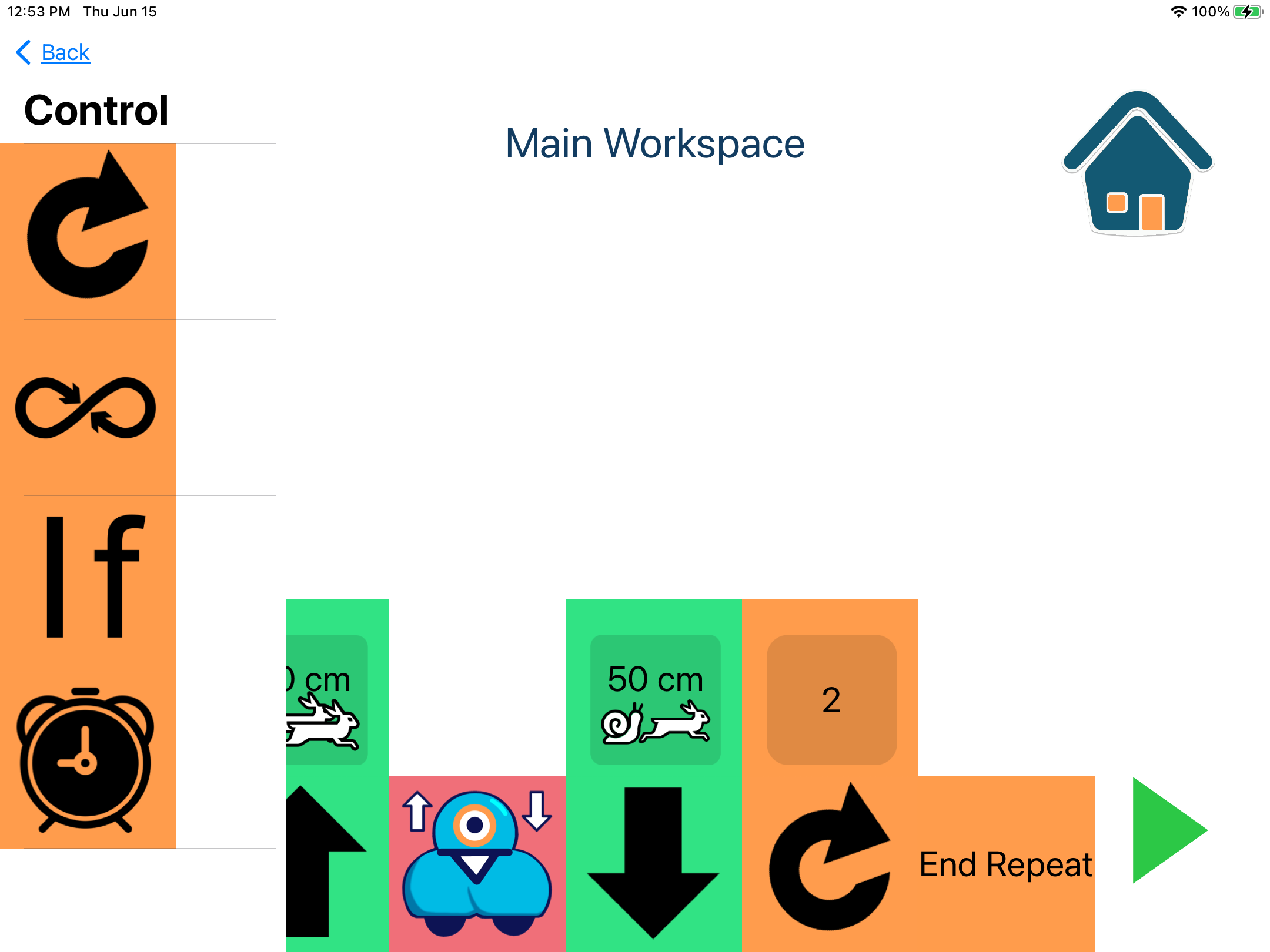Select Control from the left menu
The image size is (1270, 952).
(98, 108)
